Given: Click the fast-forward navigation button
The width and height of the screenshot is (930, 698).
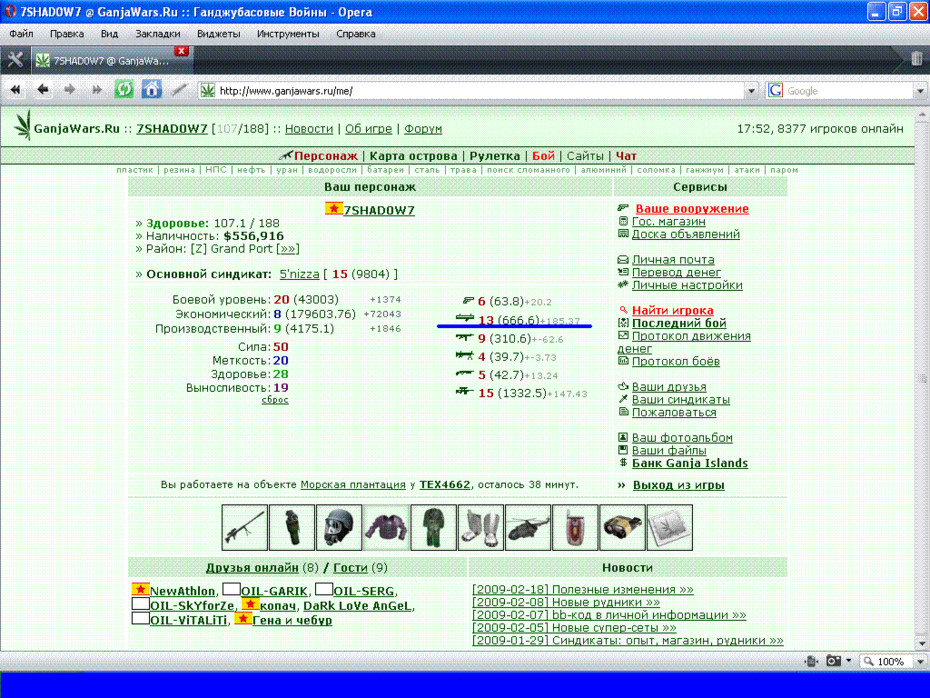Looking at the screenshot, I should [x=96, y=90].
